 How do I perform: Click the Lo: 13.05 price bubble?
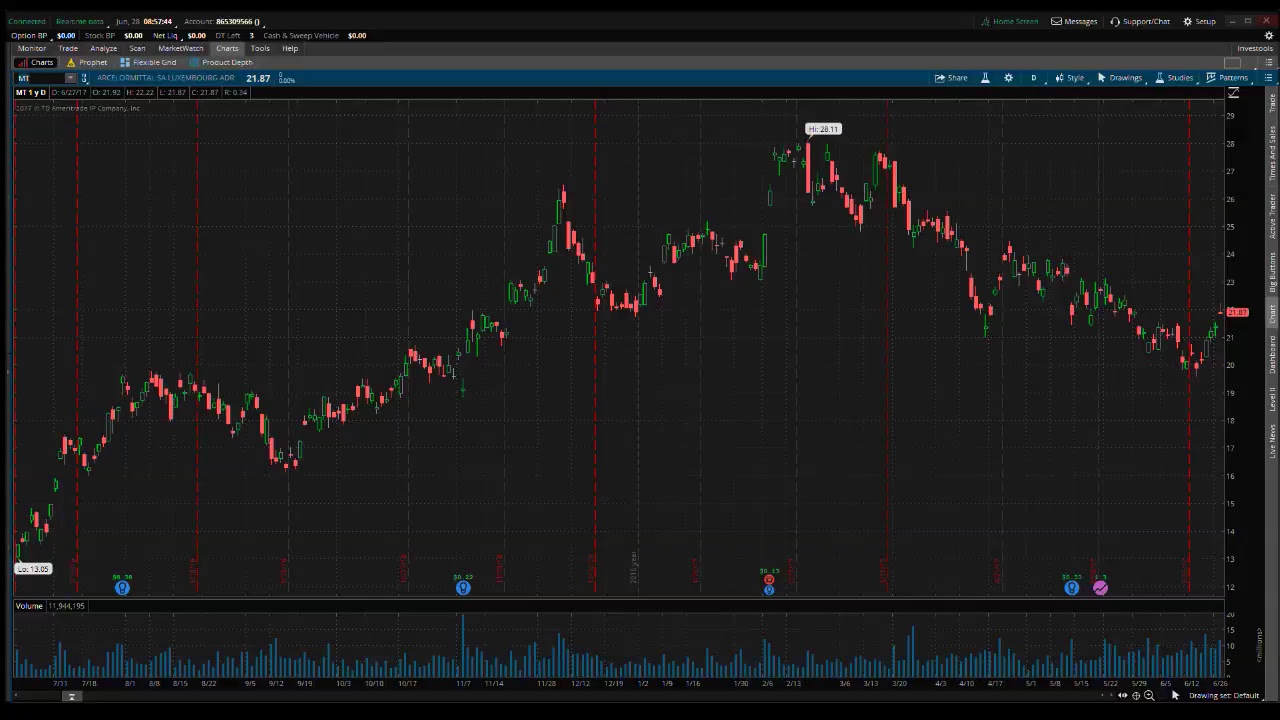33,569
